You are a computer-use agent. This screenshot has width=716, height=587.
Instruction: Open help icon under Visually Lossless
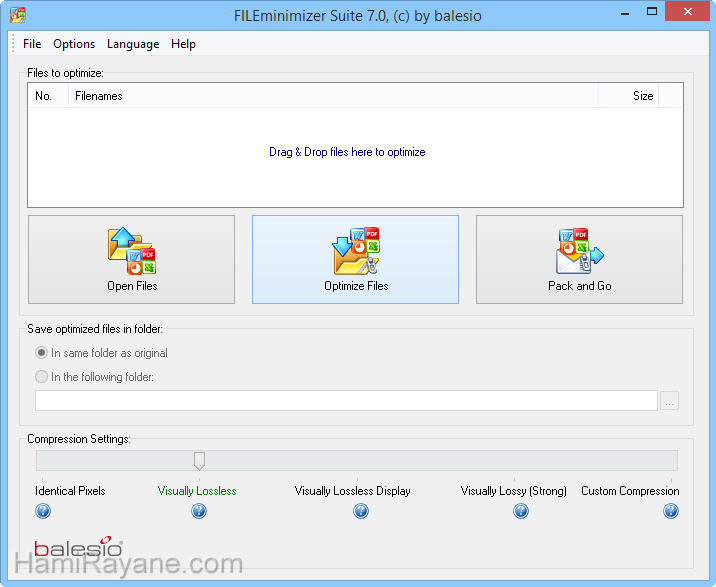point(199,511)
